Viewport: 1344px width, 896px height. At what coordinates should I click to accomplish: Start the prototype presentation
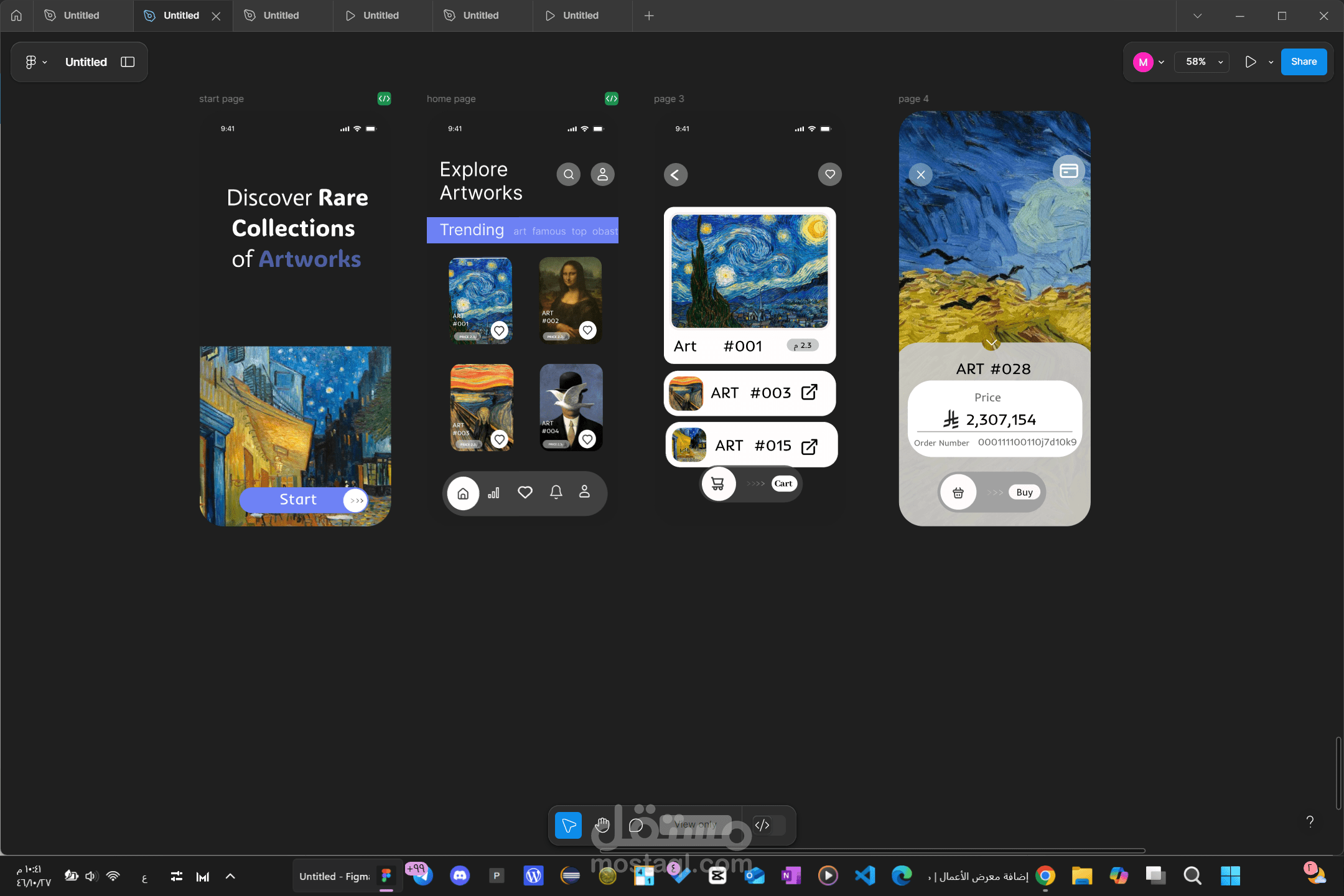1250,62
